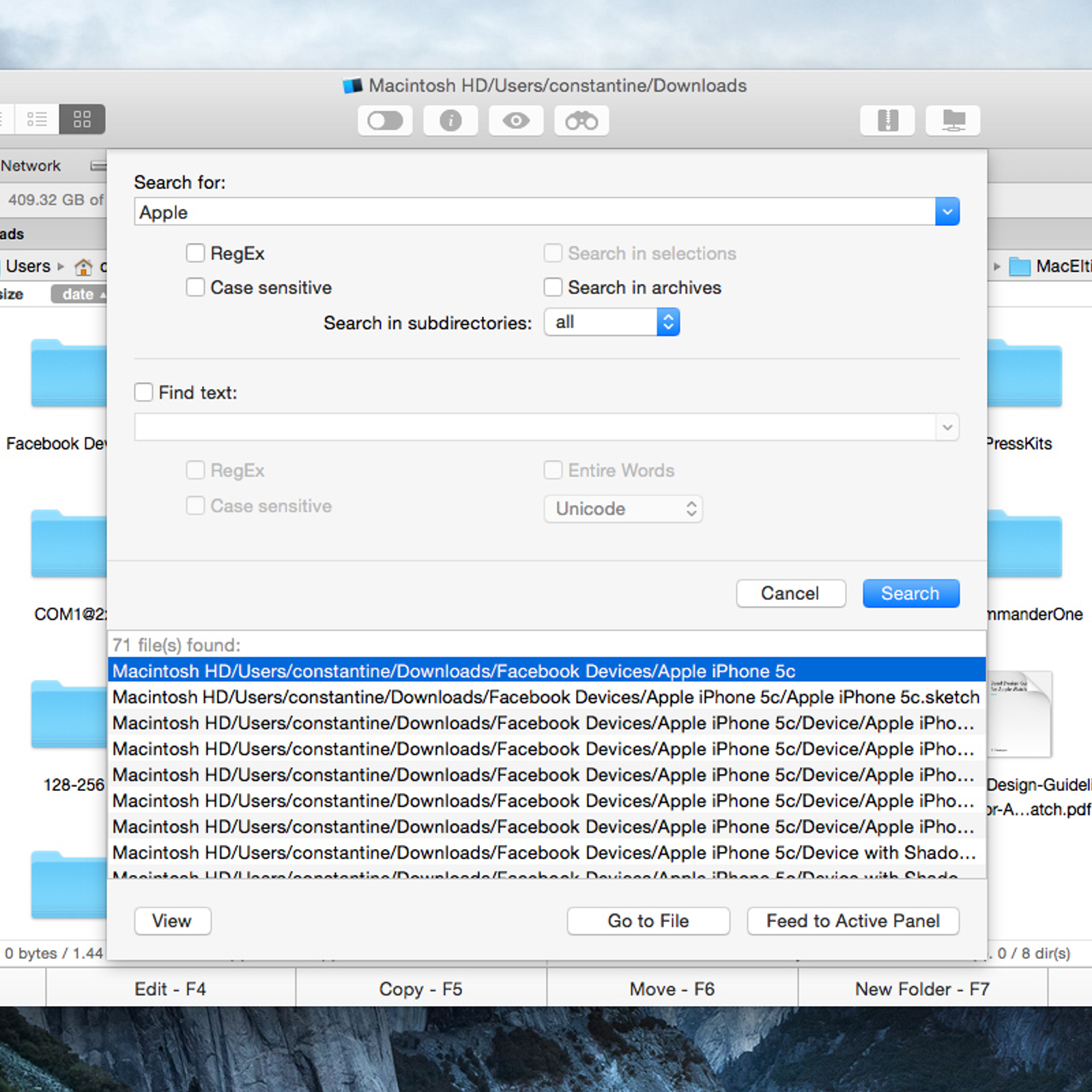Viewport: 1092px width, 1092px height.
Task: Open the COM1@2 folder icon
Action: pos(68,543)
